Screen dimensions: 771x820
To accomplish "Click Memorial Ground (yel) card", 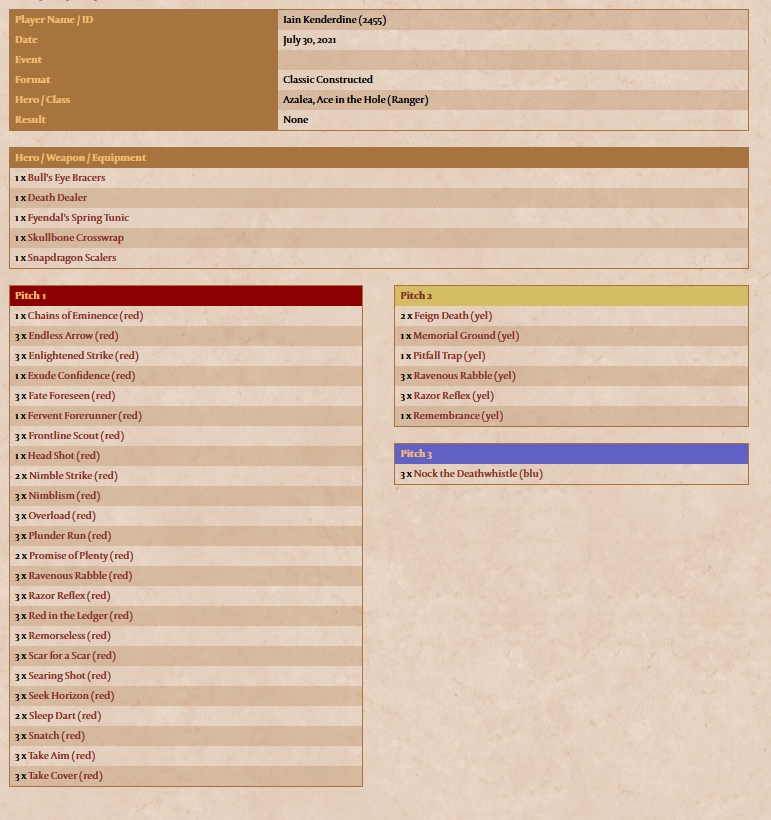I will (x=466, y=336).
